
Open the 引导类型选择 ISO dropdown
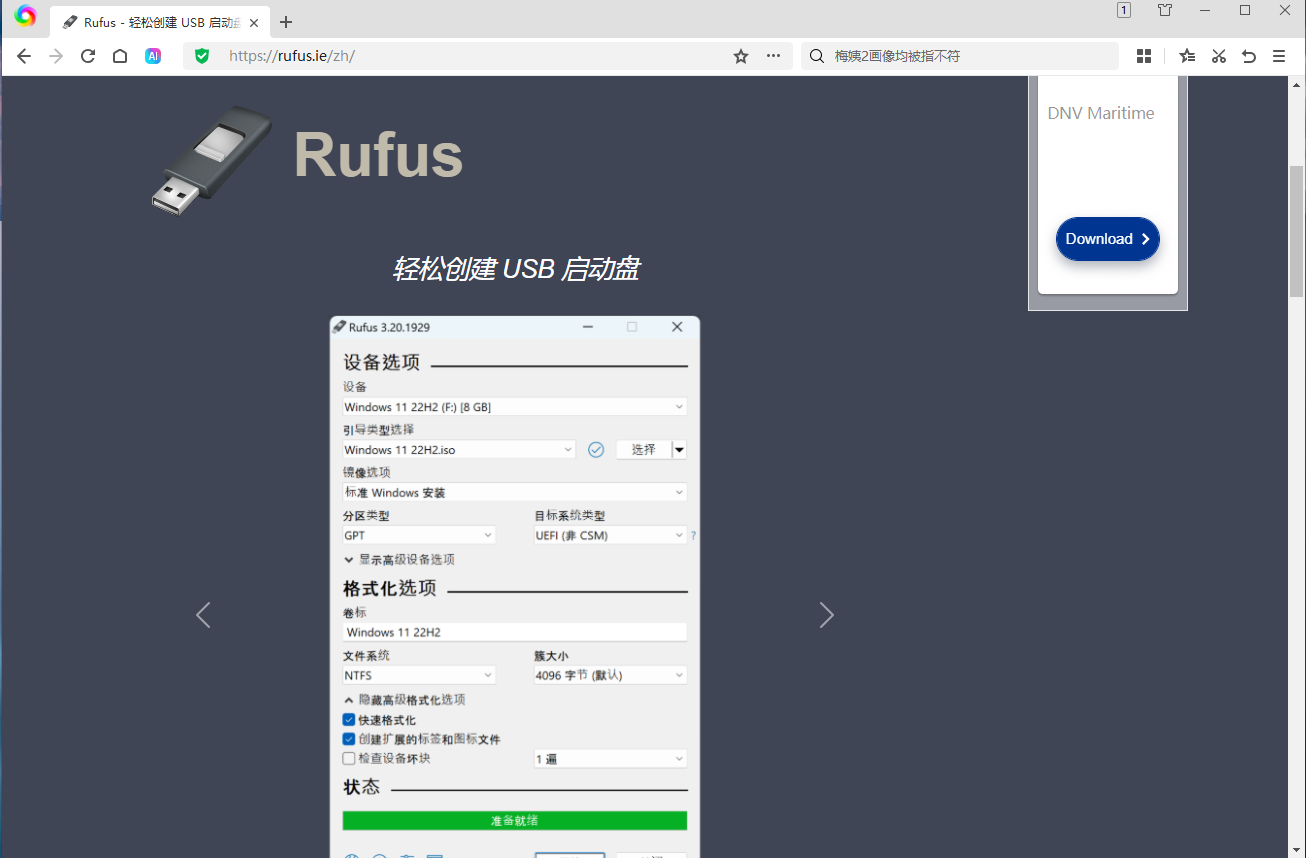click(459, 450)
